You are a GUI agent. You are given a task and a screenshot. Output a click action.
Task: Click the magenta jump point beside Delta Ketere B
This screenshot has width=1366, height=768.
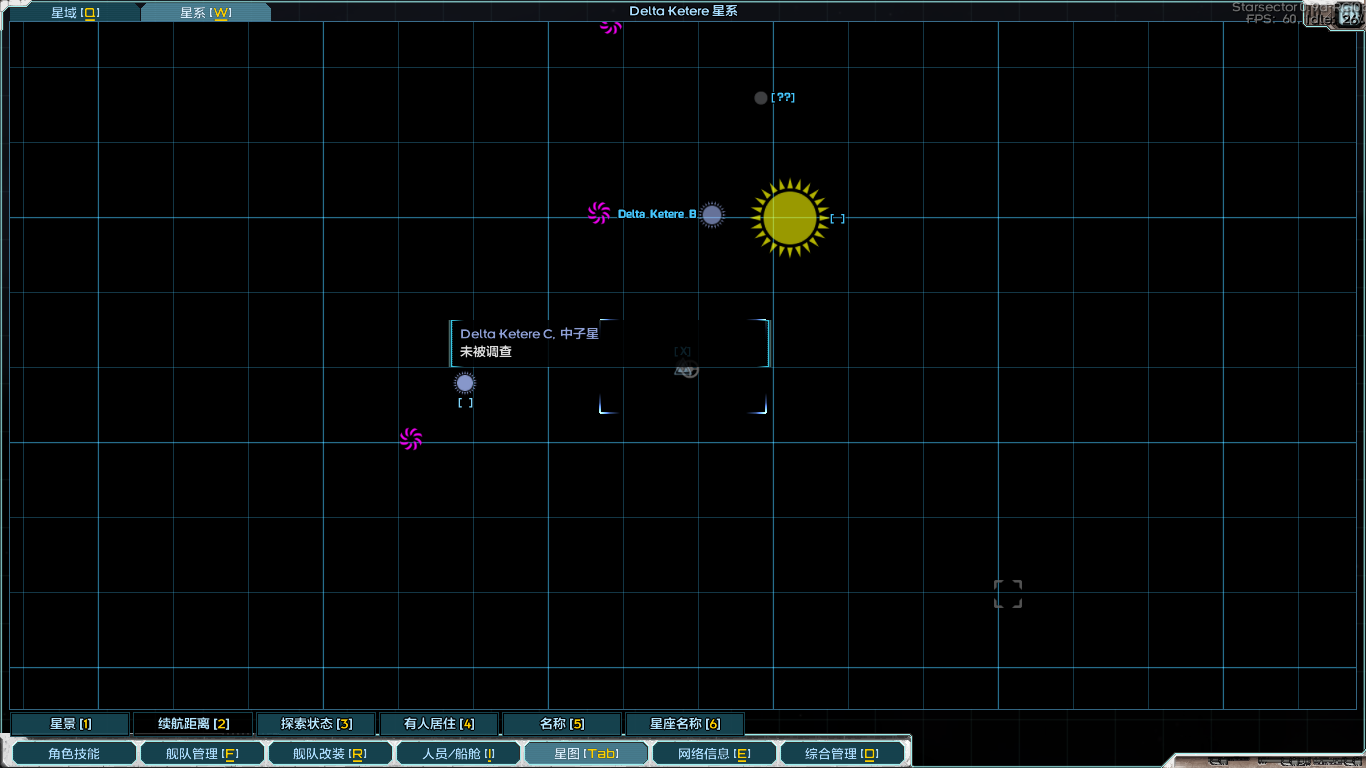[599, 213]
